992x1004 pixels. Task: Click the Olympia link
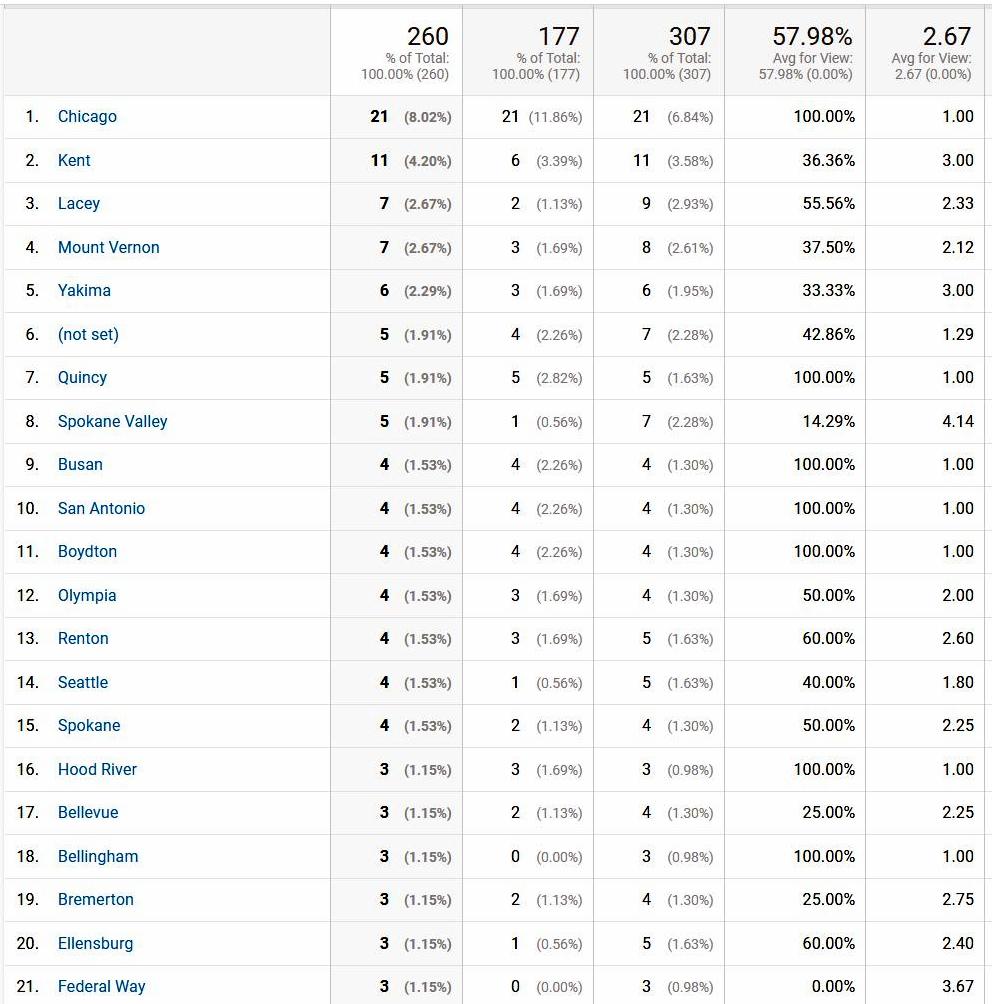87,595
